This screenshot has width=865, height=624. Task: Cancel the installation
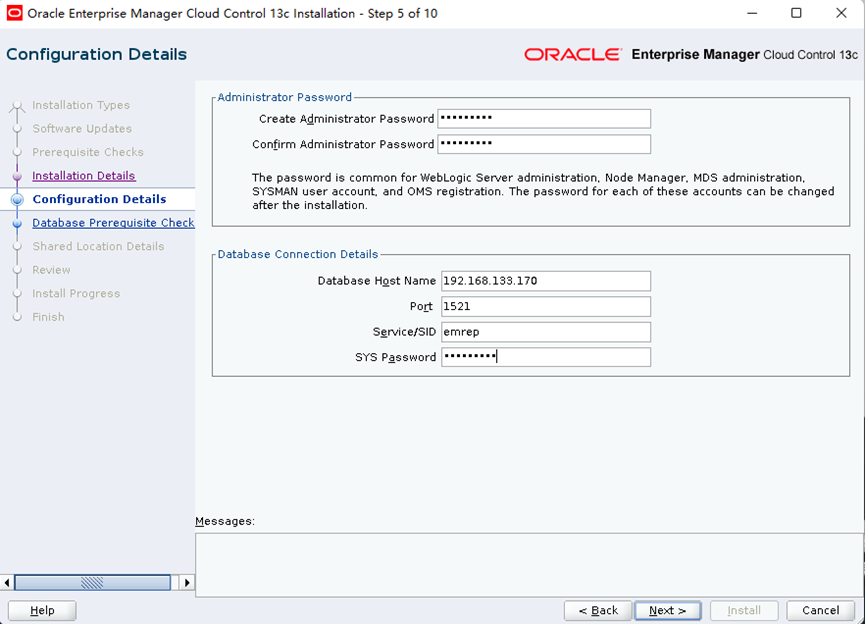pyautogui.click(x=820, y=610)
